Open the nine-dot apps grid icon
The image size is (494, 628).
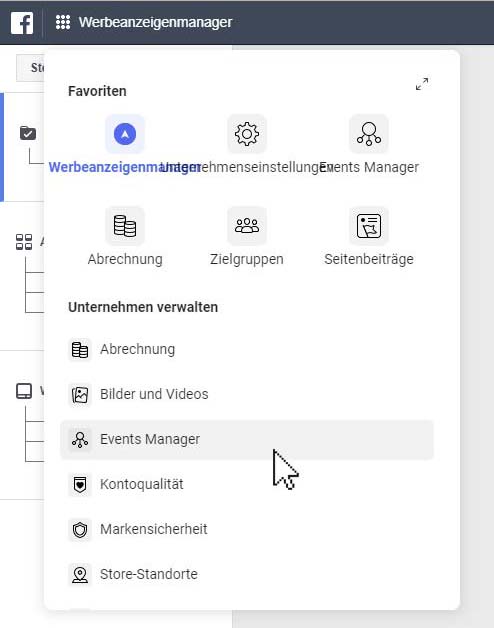pyautogui.click(x=63, y=22)
